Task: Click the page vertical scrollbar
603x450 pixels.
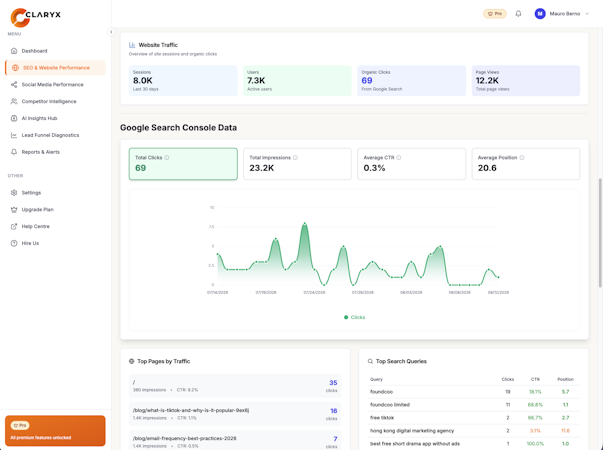Action: (600, 233)
